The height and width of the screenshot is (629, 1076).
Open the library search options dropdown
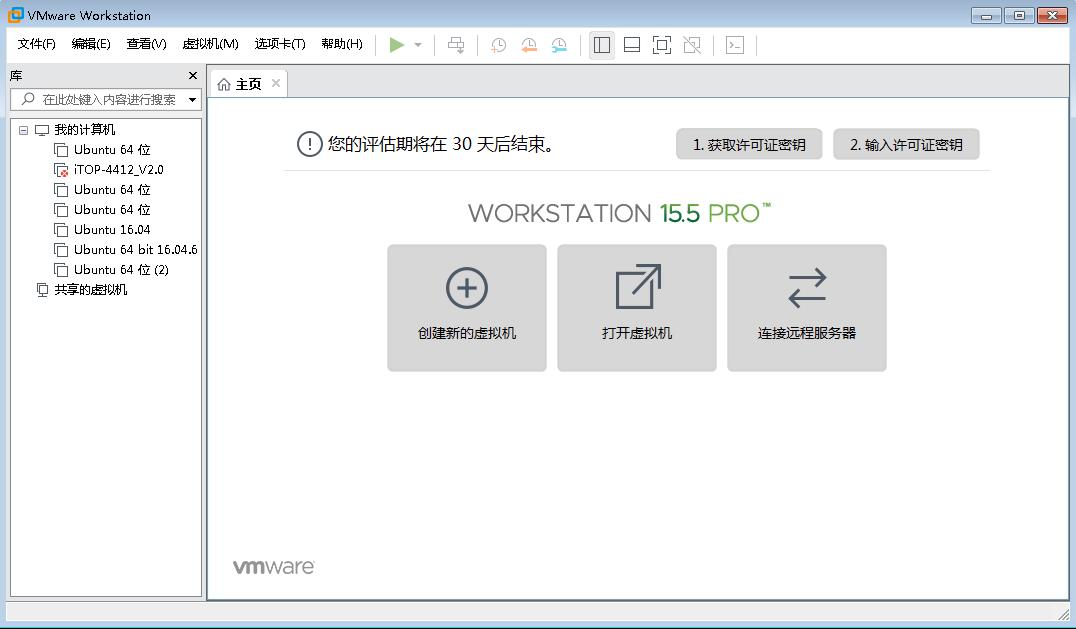pos(190,99)
